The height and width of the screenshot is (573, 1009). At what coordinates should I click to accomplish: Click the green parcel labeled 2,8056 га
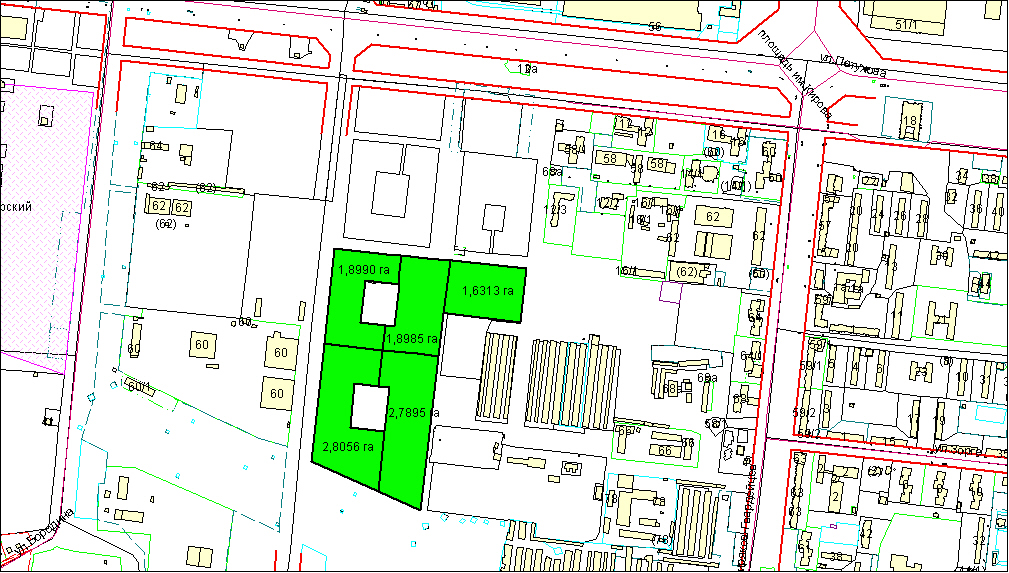[x=346, y=446]
